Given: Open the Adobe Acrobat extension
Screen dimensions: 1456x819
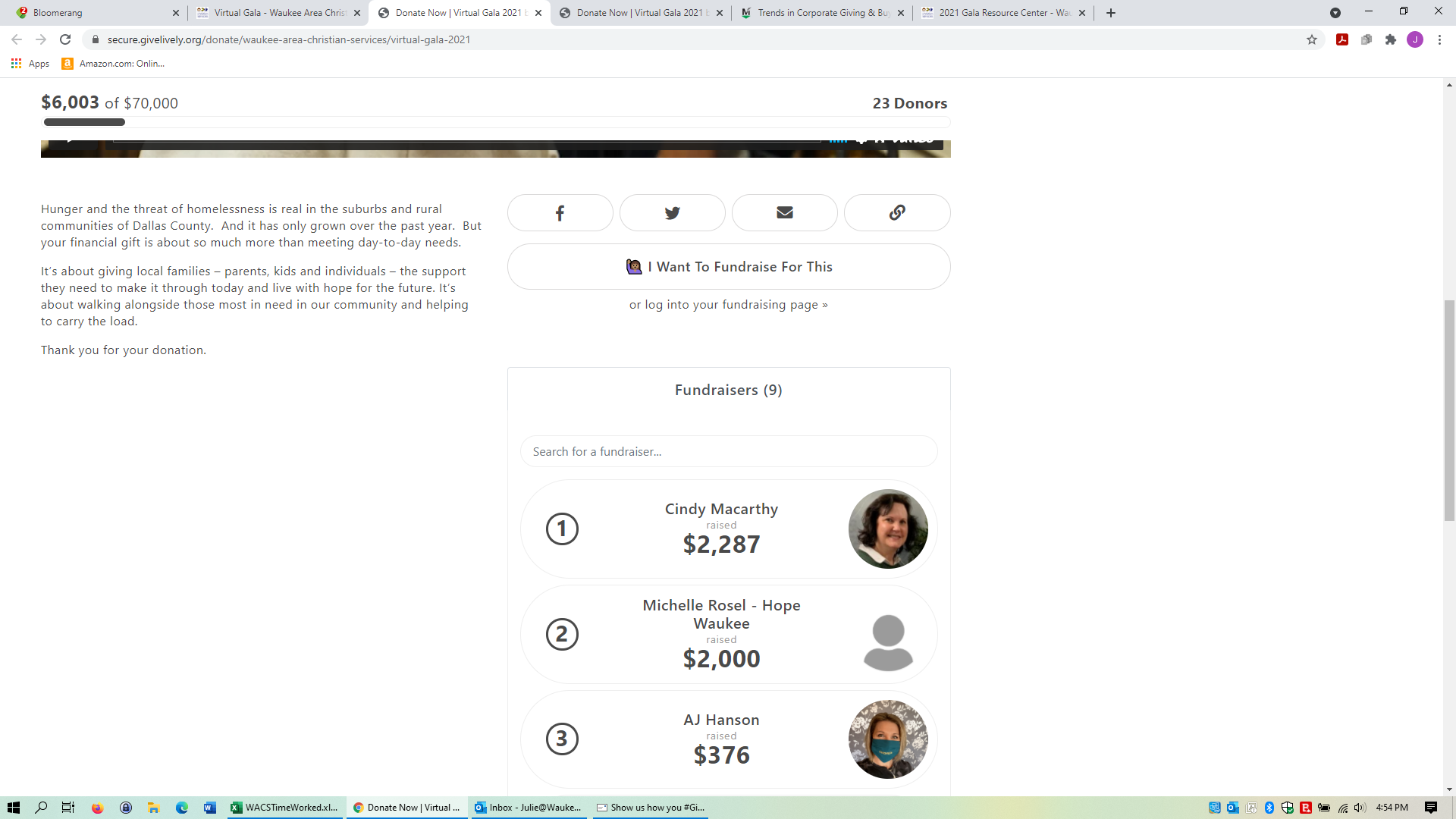Looking at the screenshot, I should coord(1342,40).
